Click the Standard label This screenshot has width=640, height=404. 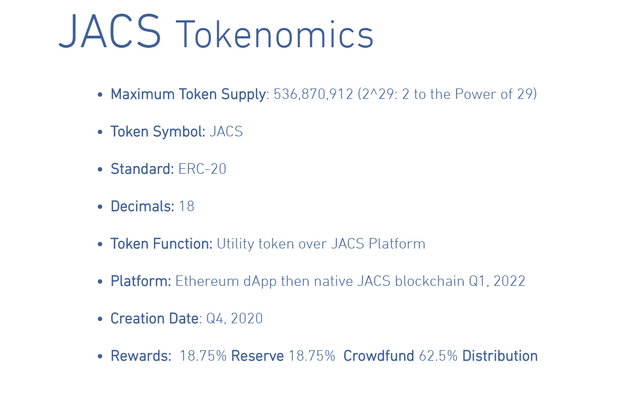[142, 169]
